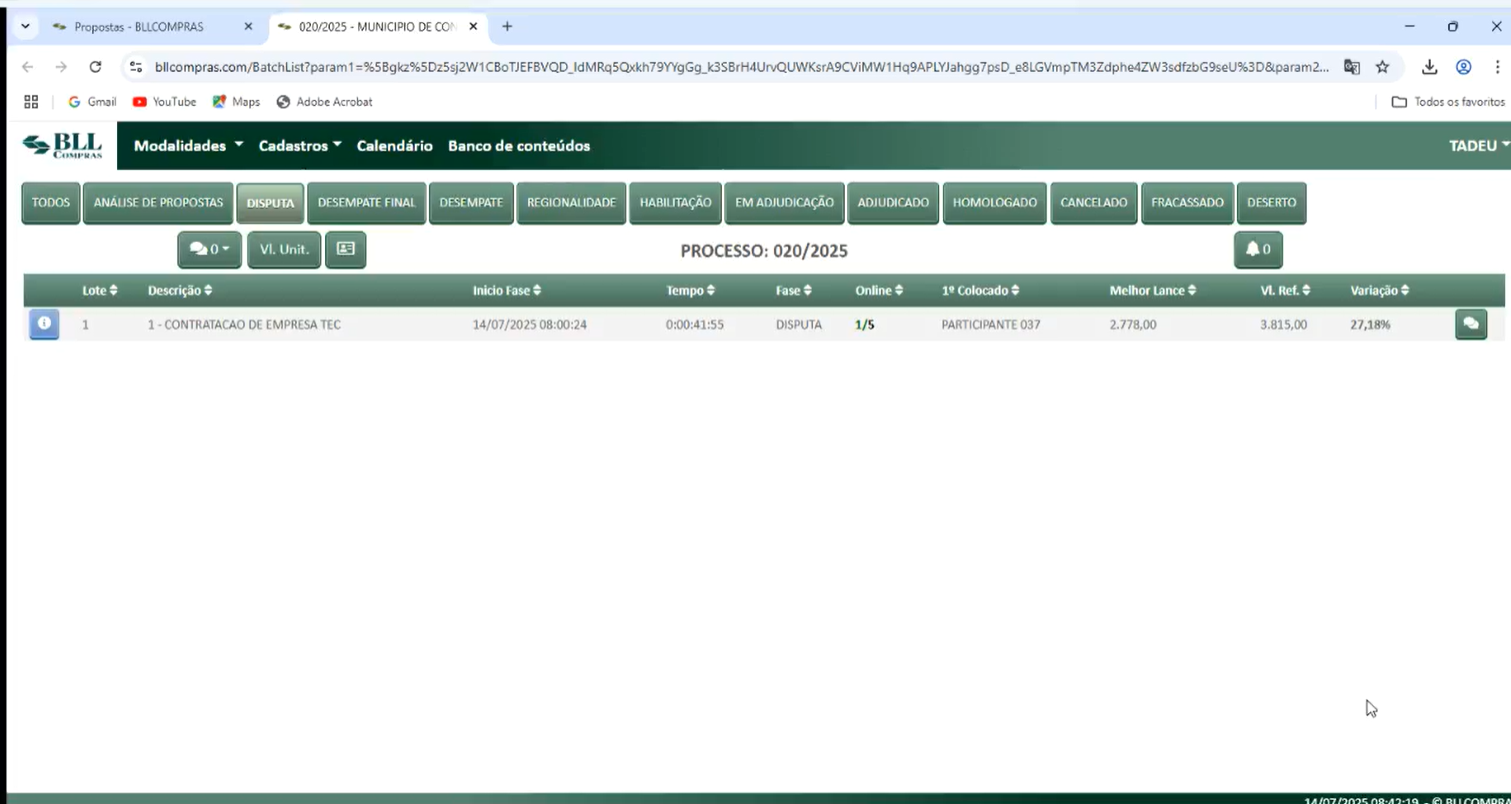Click the ID card view icon button
The width and height of the screenshot is (1511, 804).
tap(345, 250)
